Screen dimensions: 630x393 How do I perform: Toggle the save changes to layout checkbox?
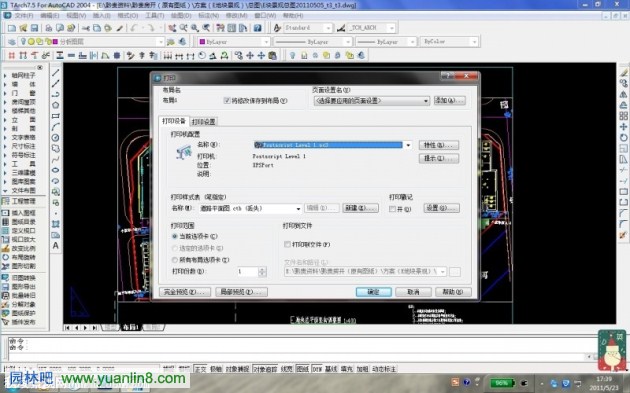click(227, 101)
